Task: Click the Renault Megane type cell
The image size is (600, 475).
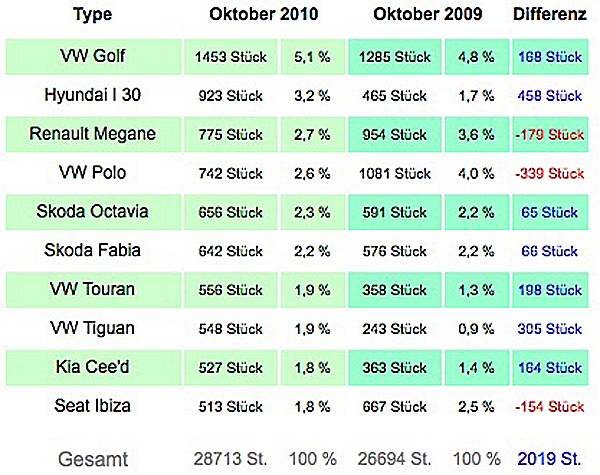Action: click(x=93, y=134)
